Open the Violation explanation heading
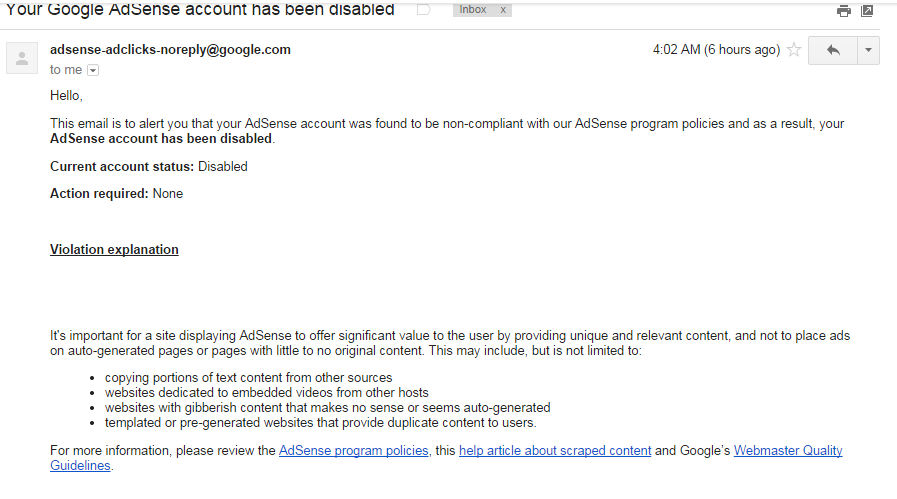897x499 pixels. pyautogui.click(x=114, y=250)
